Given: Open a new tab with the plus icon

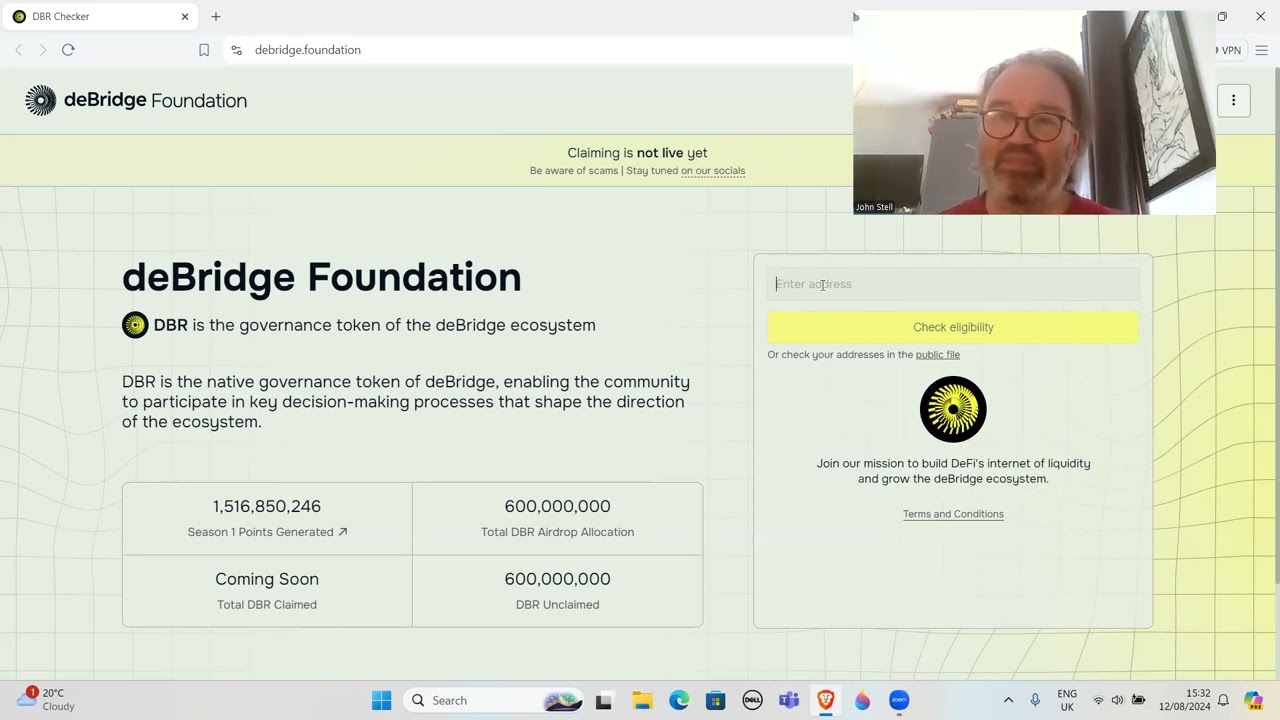Looking at the screenshot, I should pos(216,17).
